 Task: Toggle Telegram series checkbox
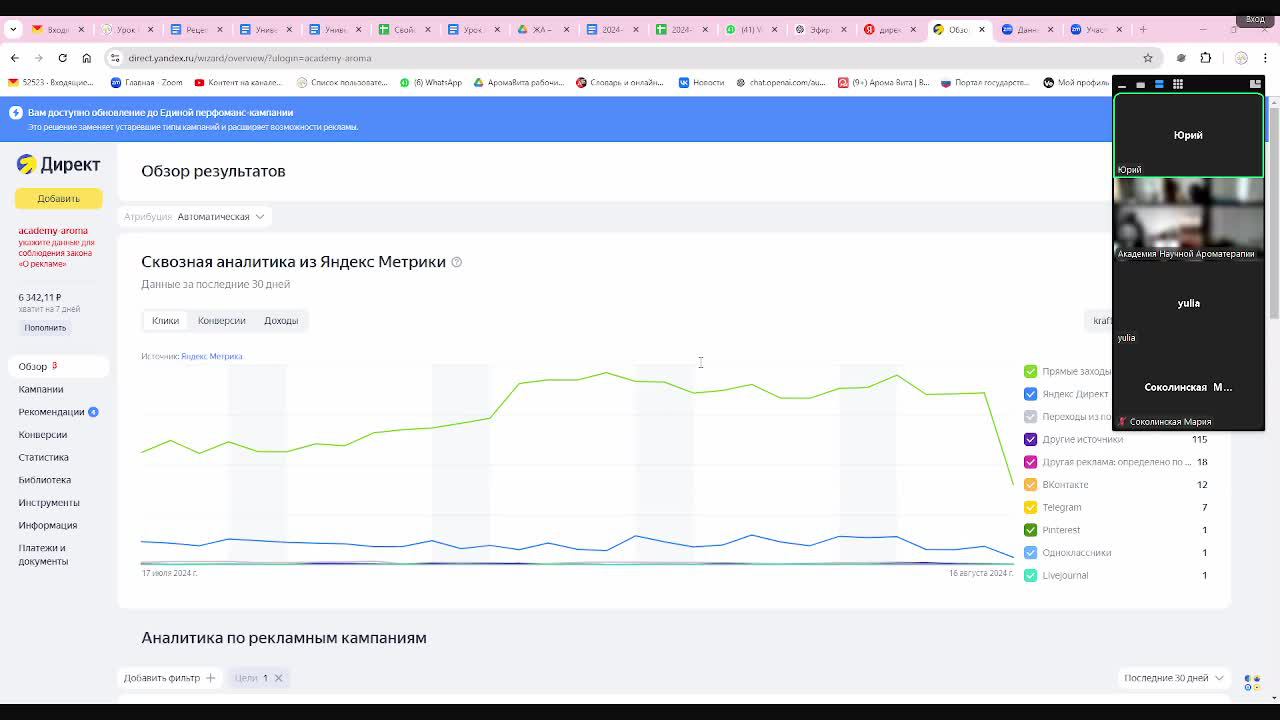pyautogui.click(x=1030, y=507)
